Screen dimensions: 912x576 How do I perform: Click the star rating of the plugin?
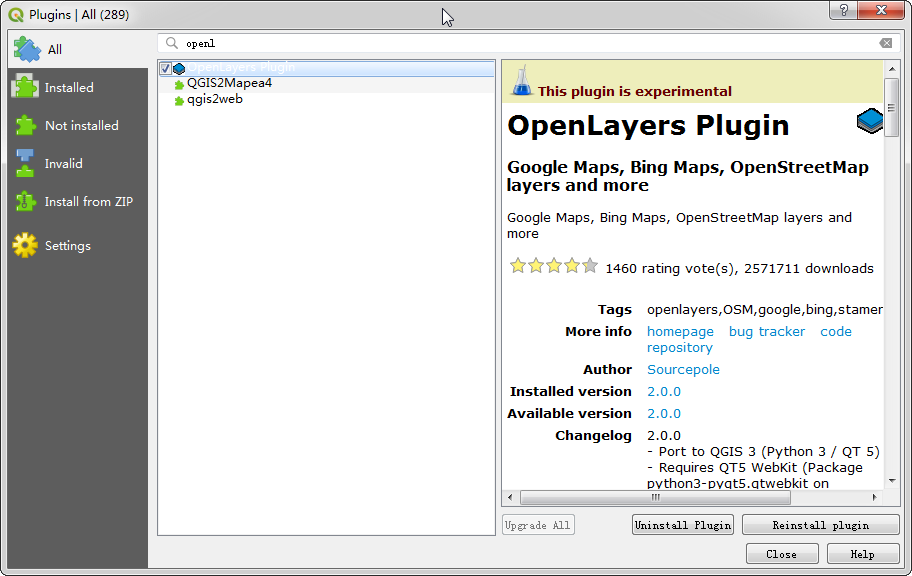click(554, 266)
